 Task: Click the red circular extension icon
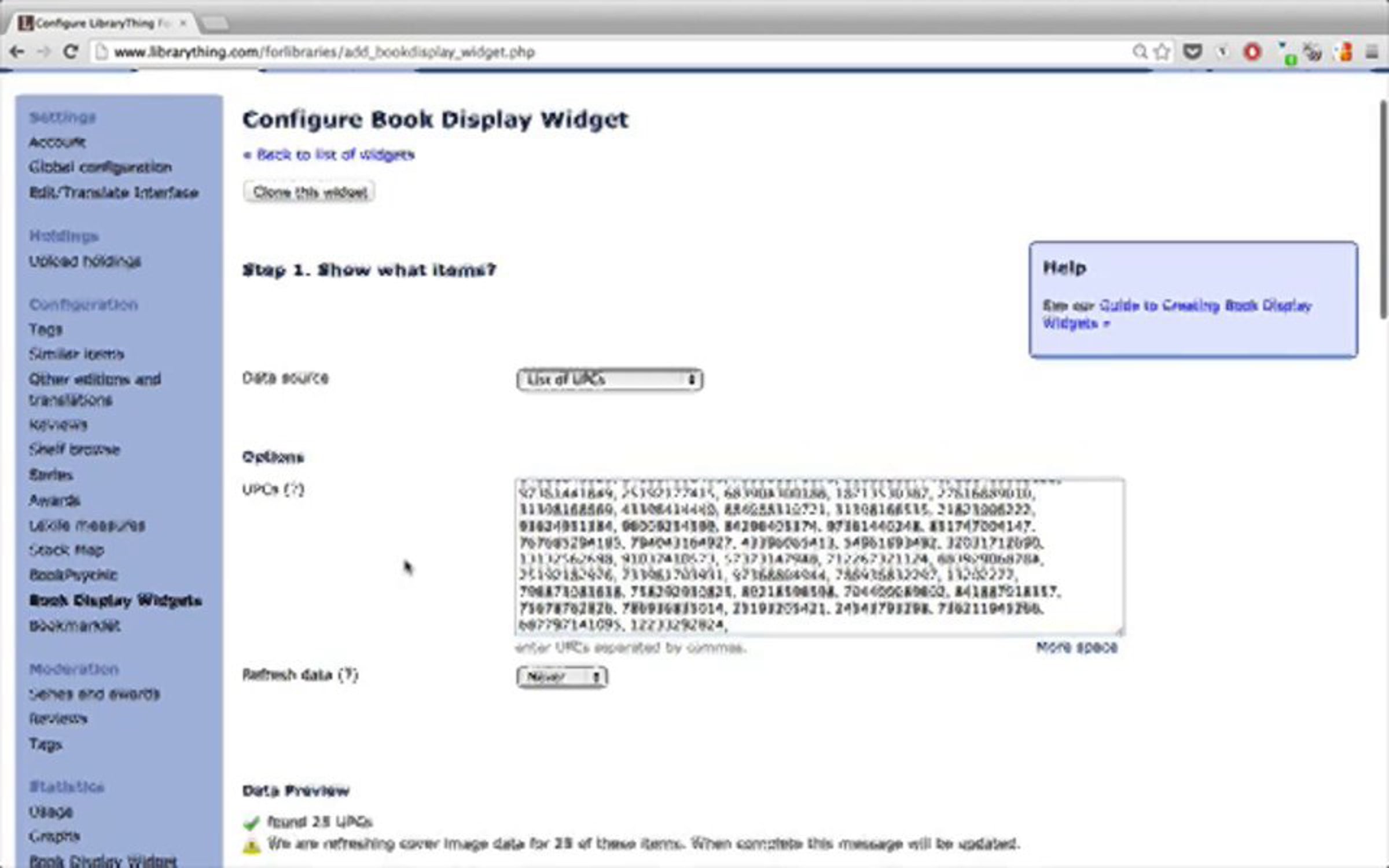(1252, 53)
